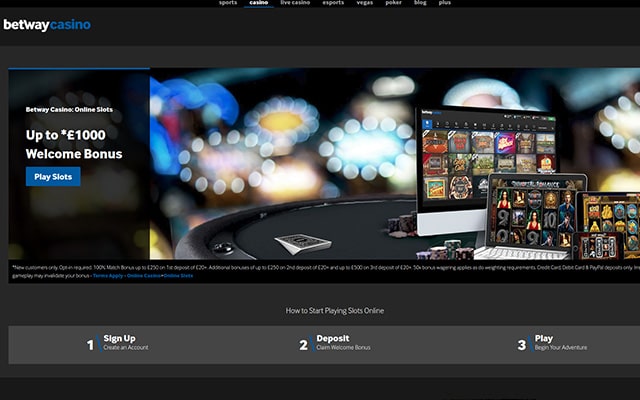Image resolution: width=640 pixels, height=400 pixels.
Task: Click the playing card deck on table
Action: 303,243
